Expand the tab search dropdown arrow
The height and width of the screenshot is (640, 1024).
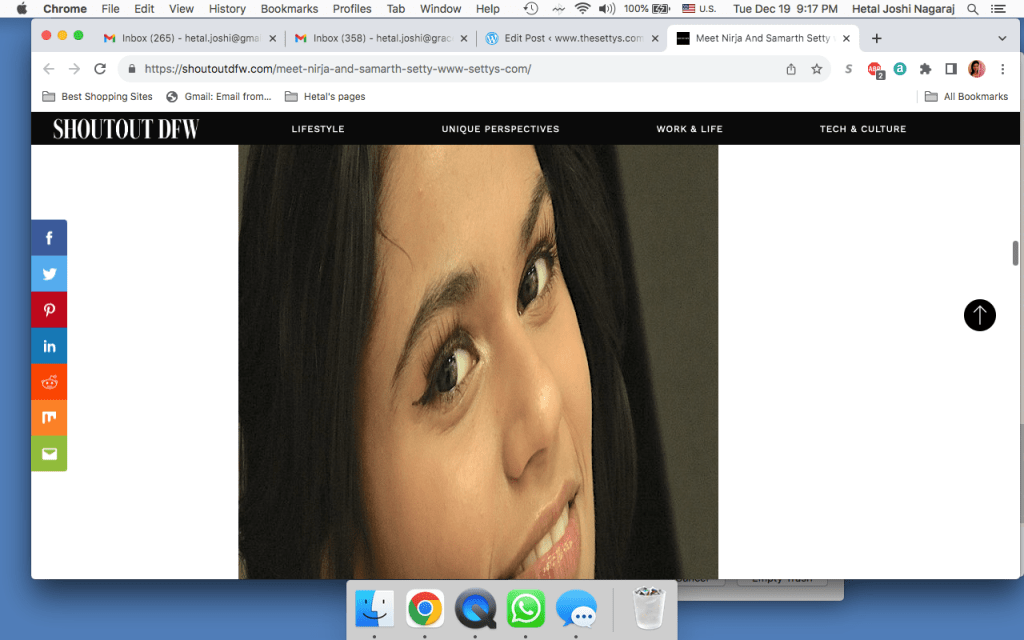[1002, 38]
